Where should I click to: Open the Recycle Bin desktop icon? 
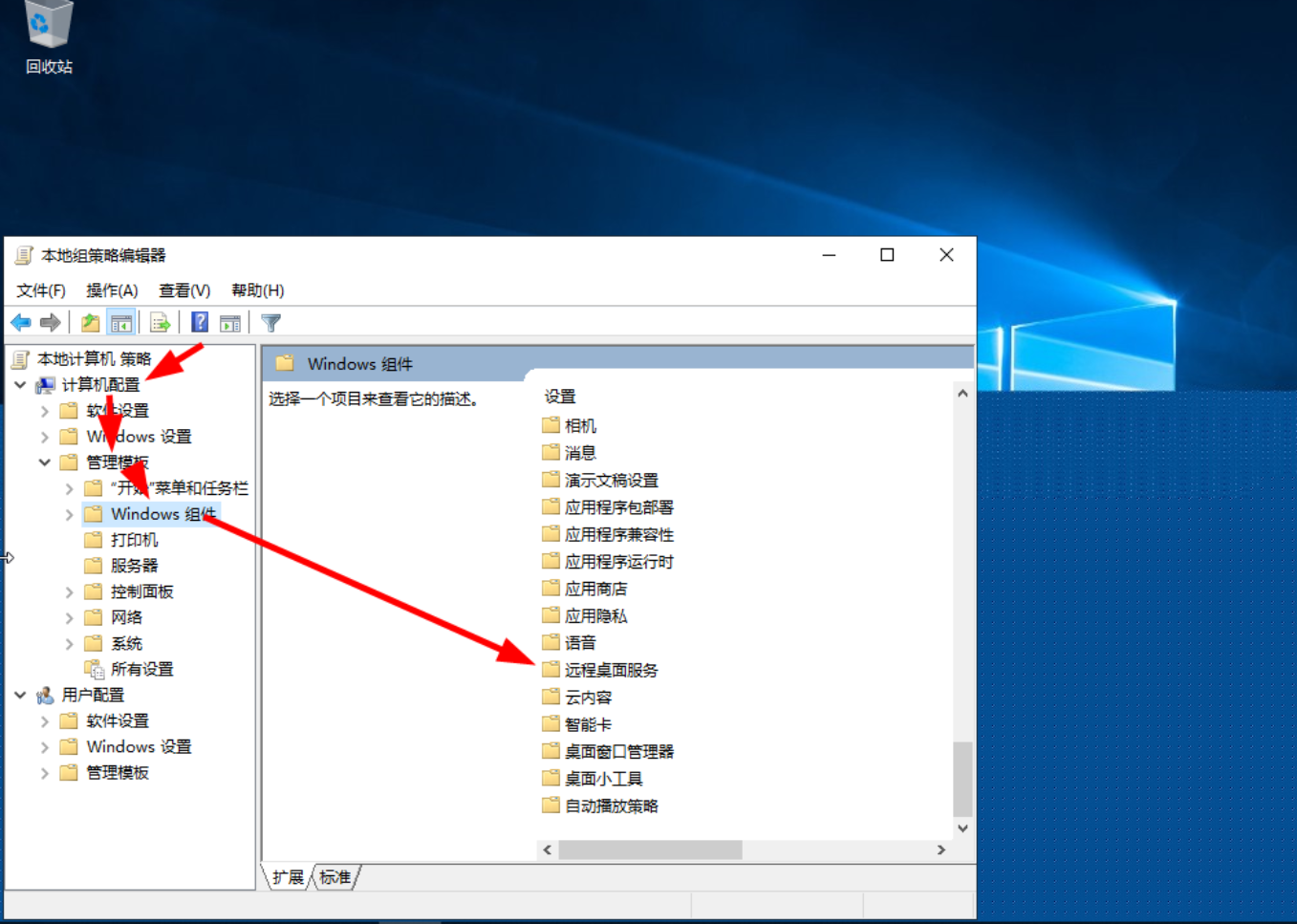point(48,38)
